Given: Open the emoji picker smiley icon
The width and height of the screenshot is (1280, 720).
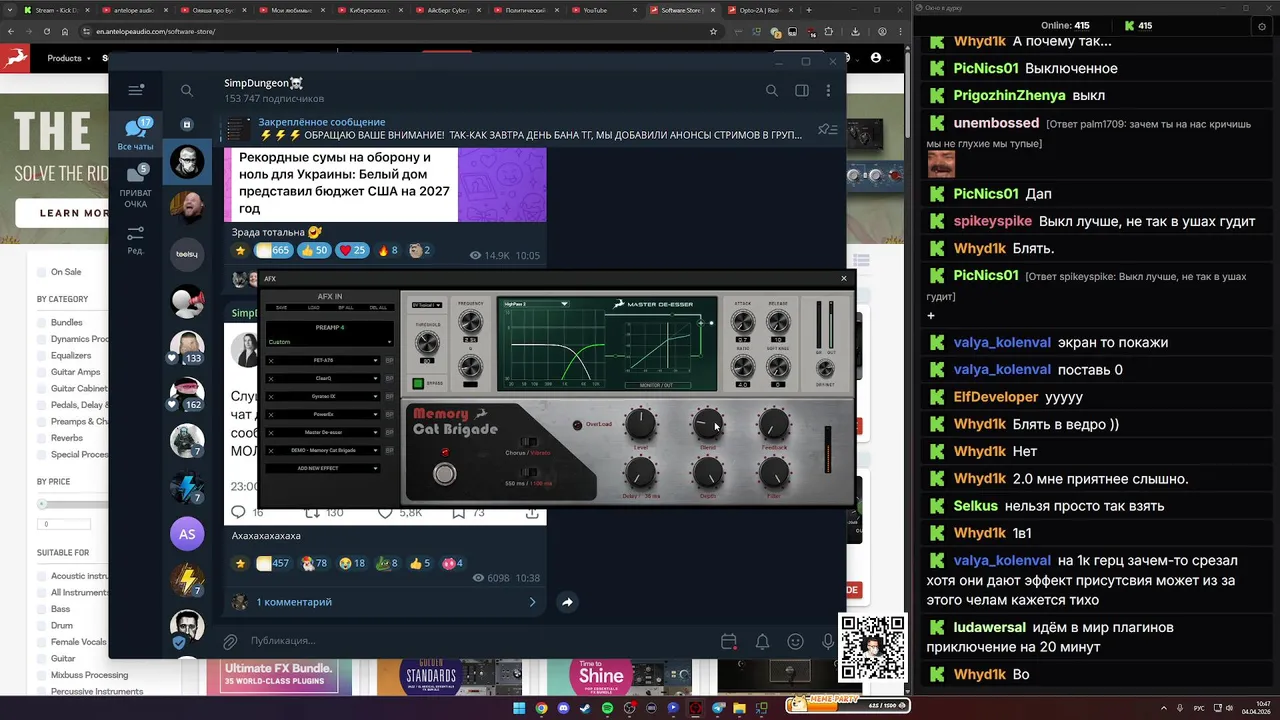Looking at the screenshot, I should point(795,641).
